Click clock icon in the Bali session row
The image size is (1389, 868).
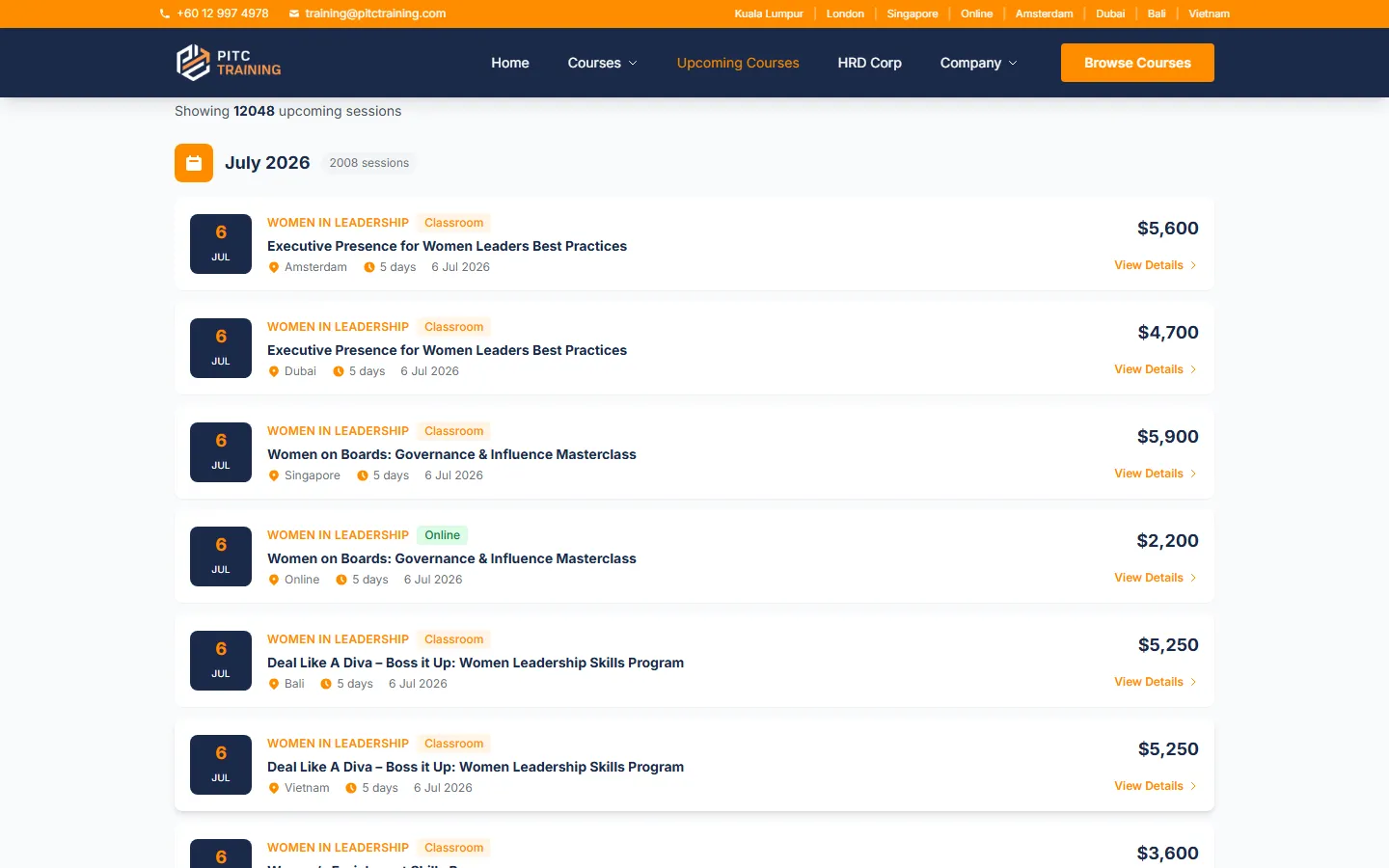coord(326,684)
